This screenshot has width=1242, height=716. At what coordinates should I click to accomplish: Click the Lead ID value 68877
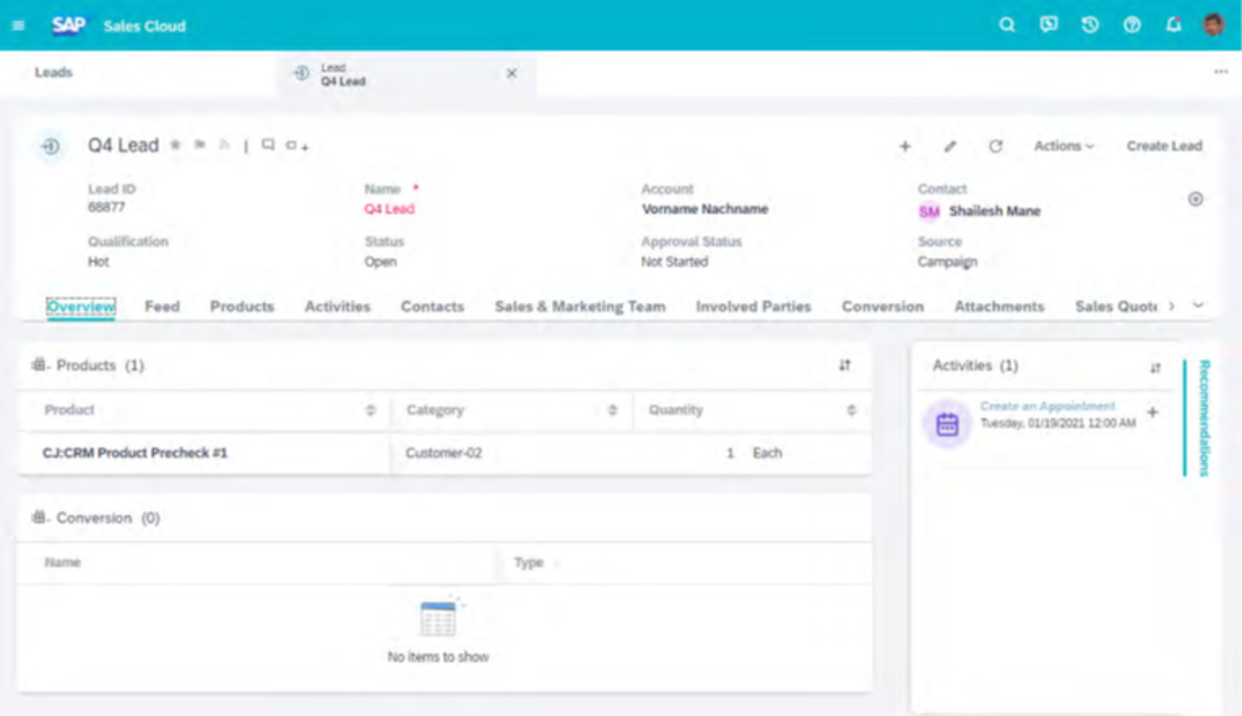click(x=107, y=207)
